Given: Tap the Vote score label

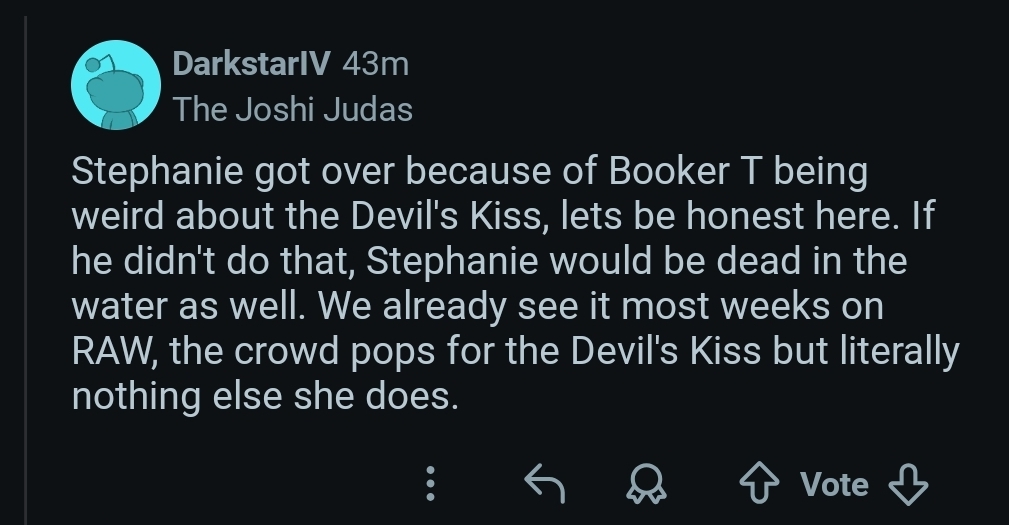Looking at the screenshot, I should [835, 484].
